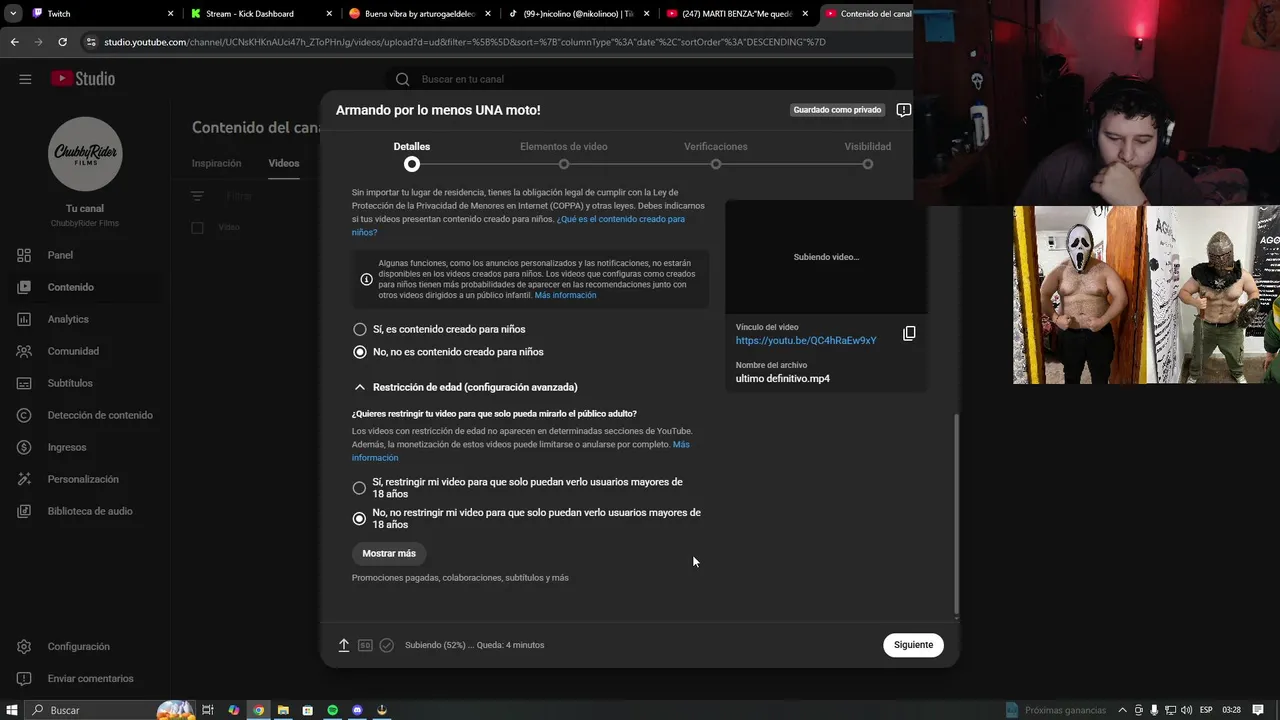This screenshot has height=720, width=1280.
Task: Open Windows Start menu
Action: point(12,710)
